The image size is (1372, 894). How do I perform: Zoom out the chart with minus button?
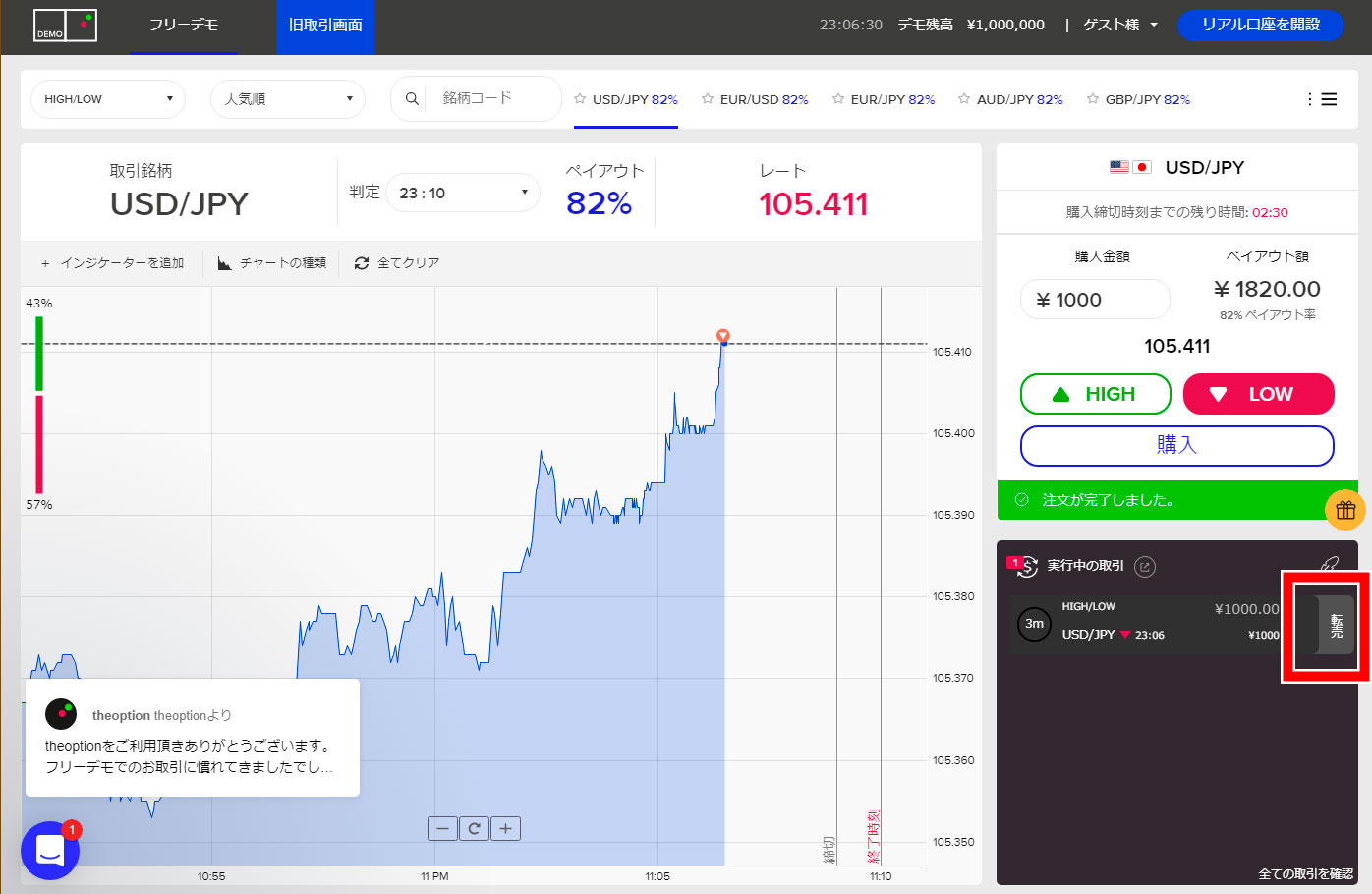pos(443,828)
